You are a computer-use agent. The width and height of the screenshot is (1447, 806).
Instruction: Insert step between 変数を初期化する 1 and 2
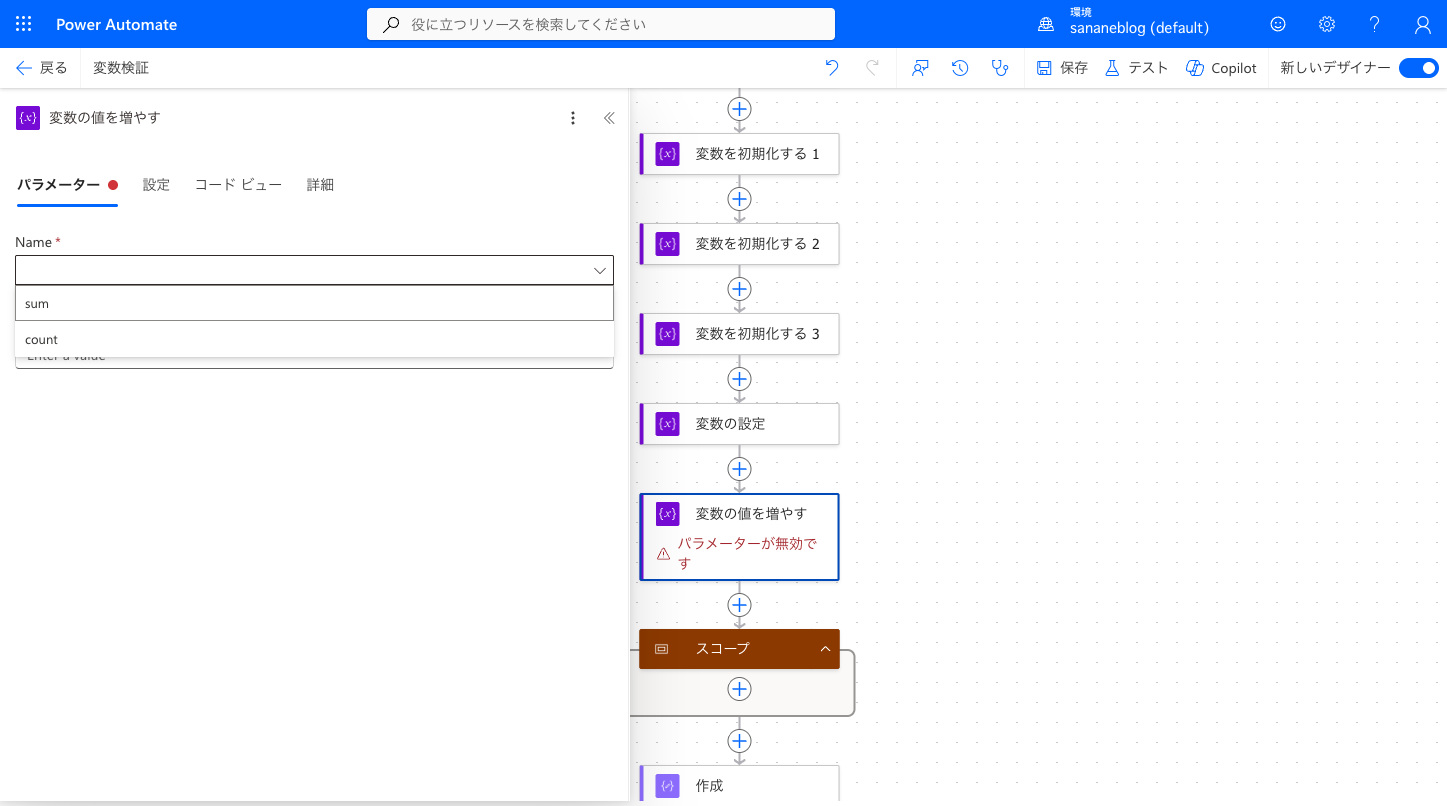click(739, 199)
